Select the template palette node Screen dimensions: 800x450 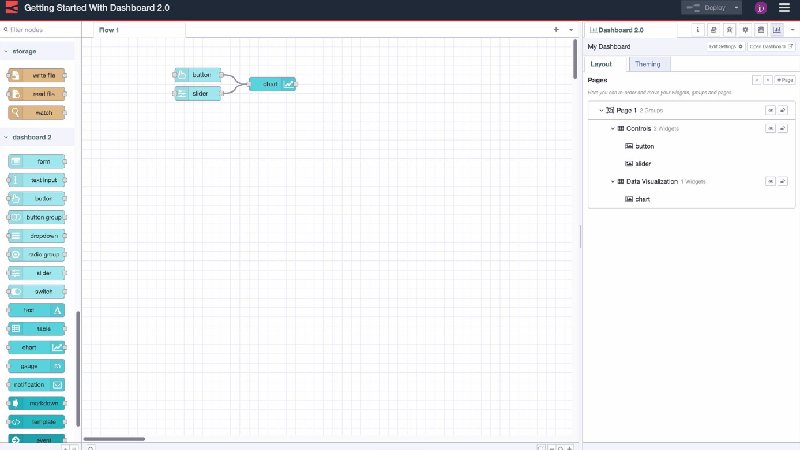(x=37, y=422)
